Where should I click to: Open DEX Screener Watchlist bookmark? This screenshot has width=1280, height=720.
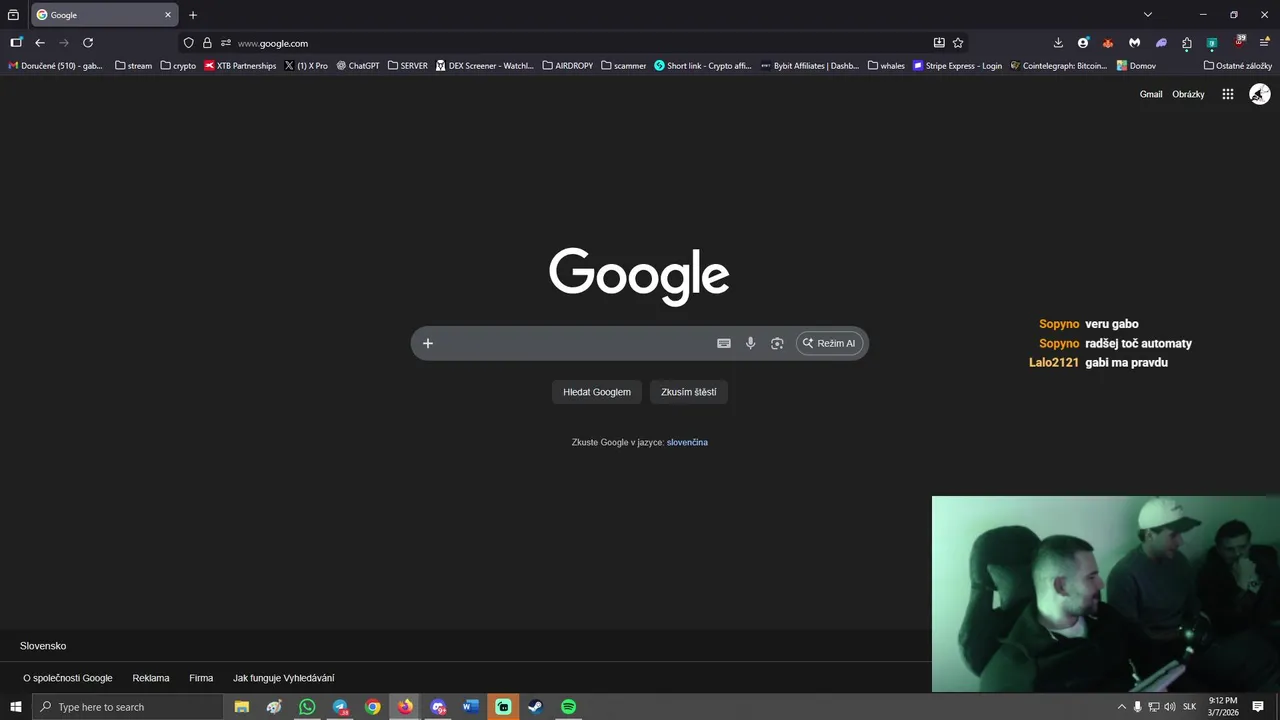click(x=485, y=66)
